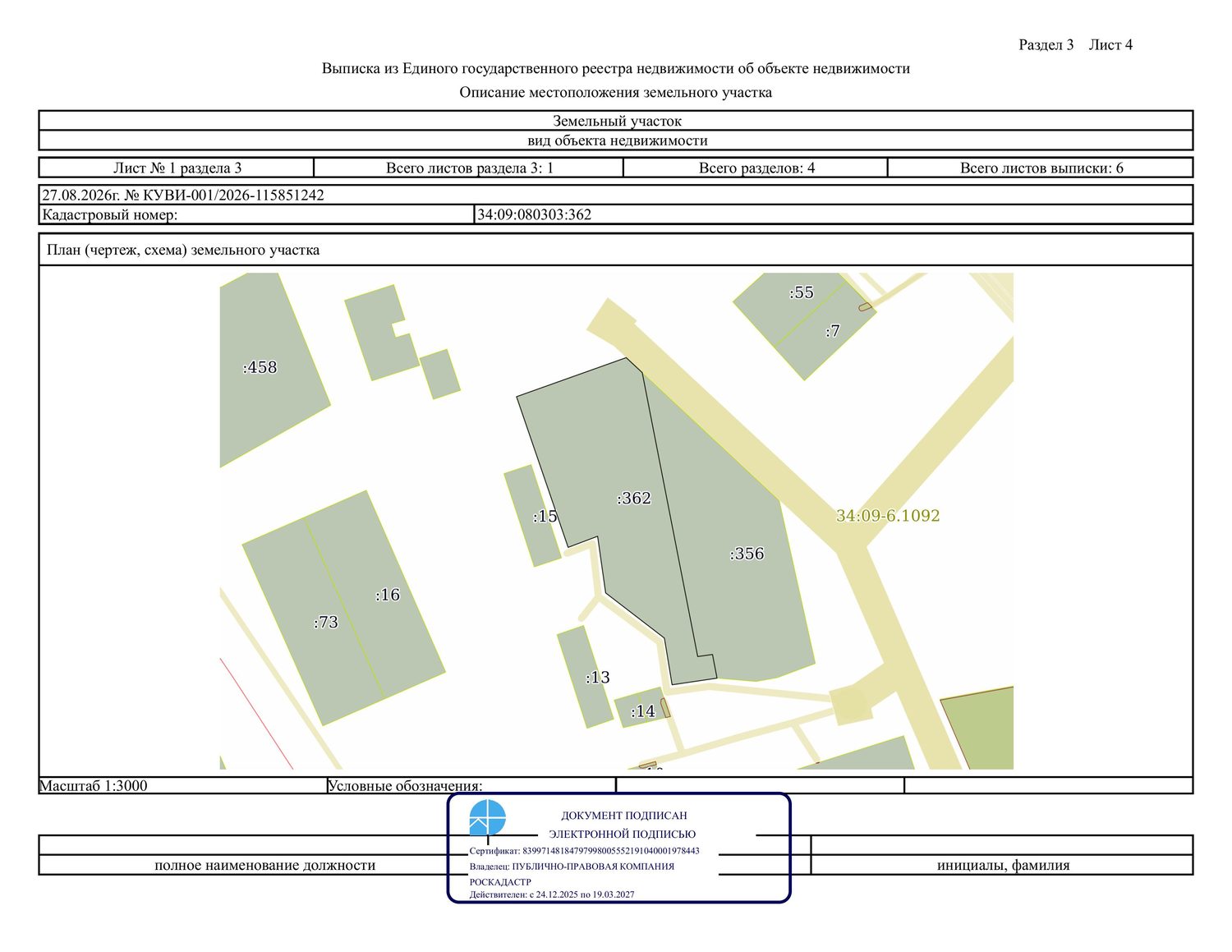Screen dimensions: 1232x952
Task: Click the "Всего листов раздела 3: 1" cell
Action: [x=470, y=168]
